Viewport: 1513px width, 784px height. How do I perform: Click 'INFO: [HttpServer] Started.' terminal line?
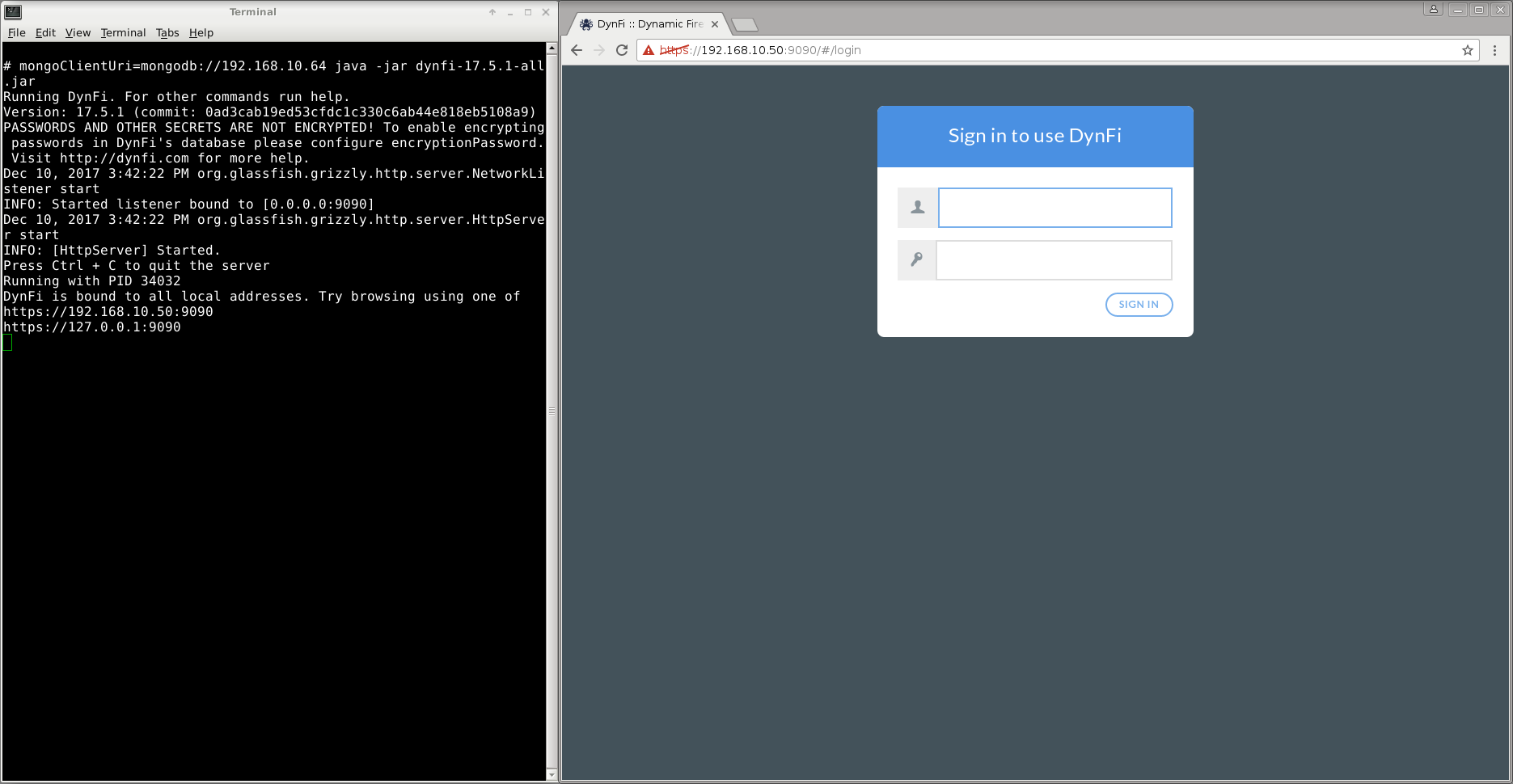pos(112,251)
